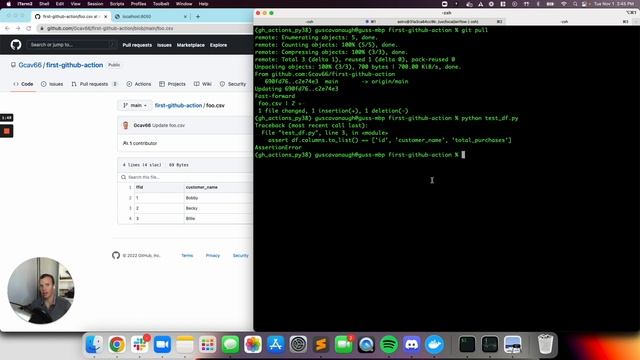Open Issues in GitHub header
Viewport: 640px width, 360px height.
pyautogui.click(x=164, y=45)
